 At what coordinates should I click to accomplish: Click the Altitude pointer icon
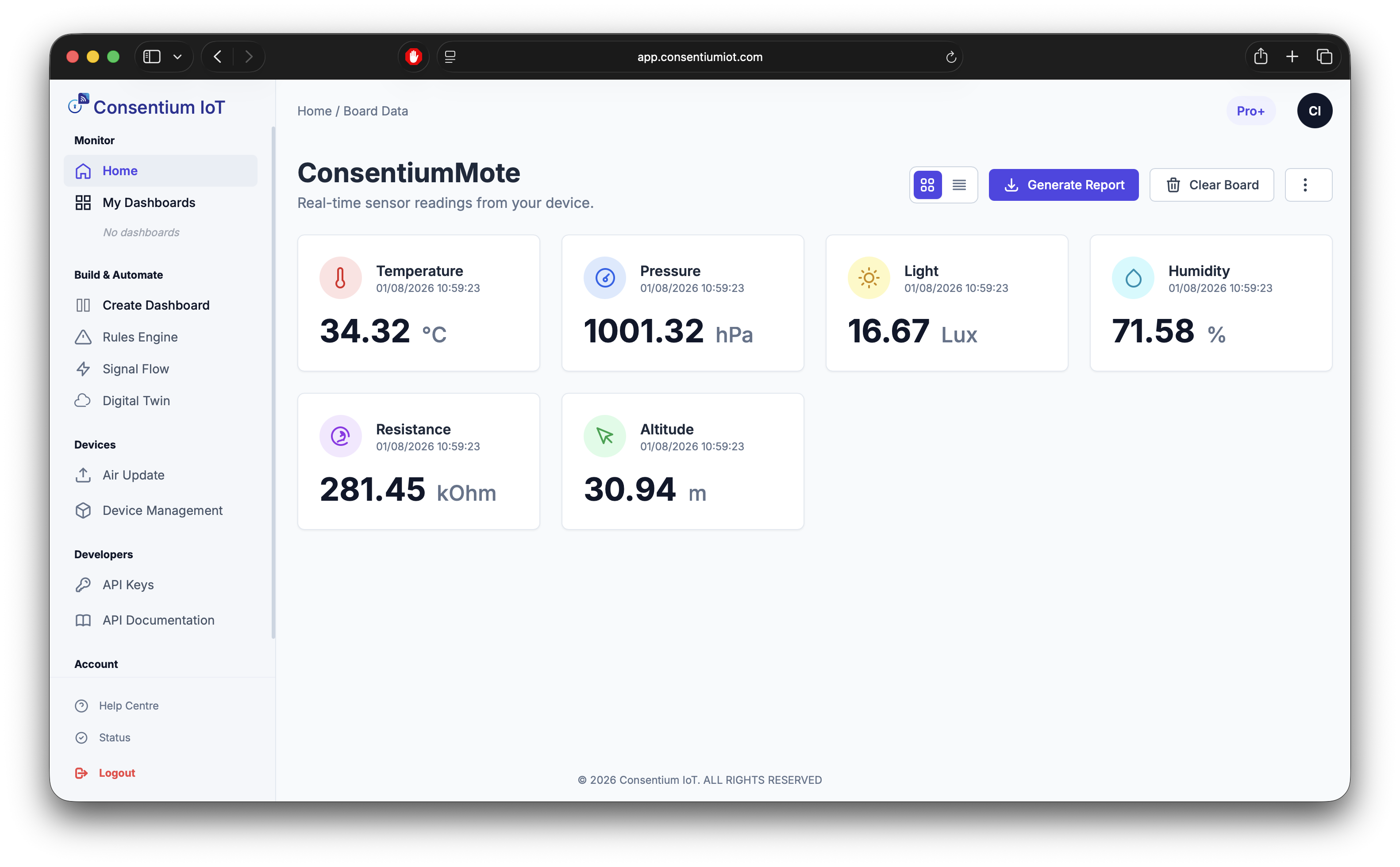(x=604, y=436)
